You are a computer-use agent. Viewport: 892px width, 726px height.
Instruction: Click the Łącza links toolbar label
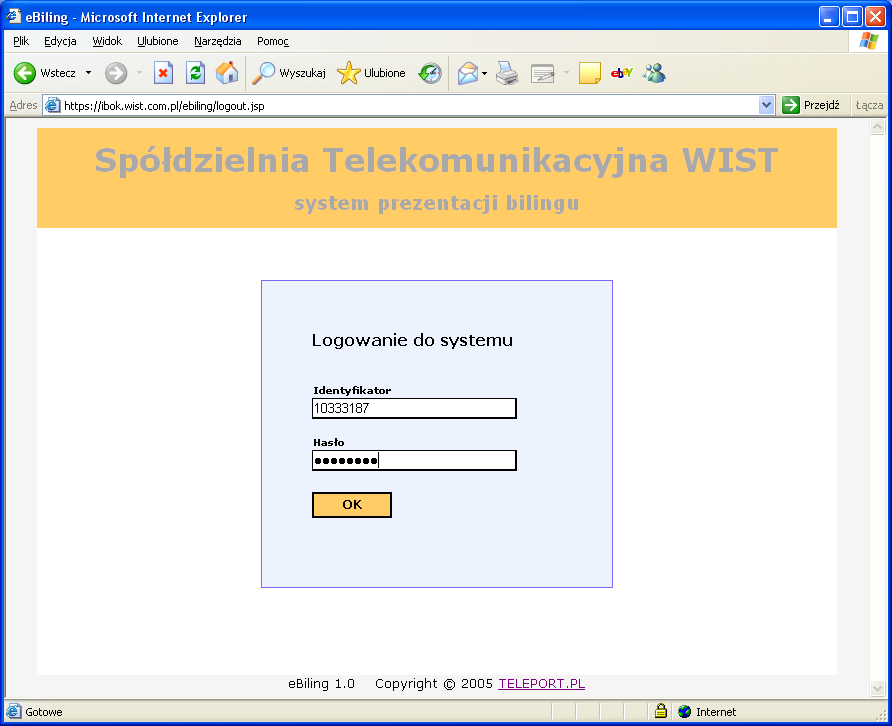tap(869, 105)
